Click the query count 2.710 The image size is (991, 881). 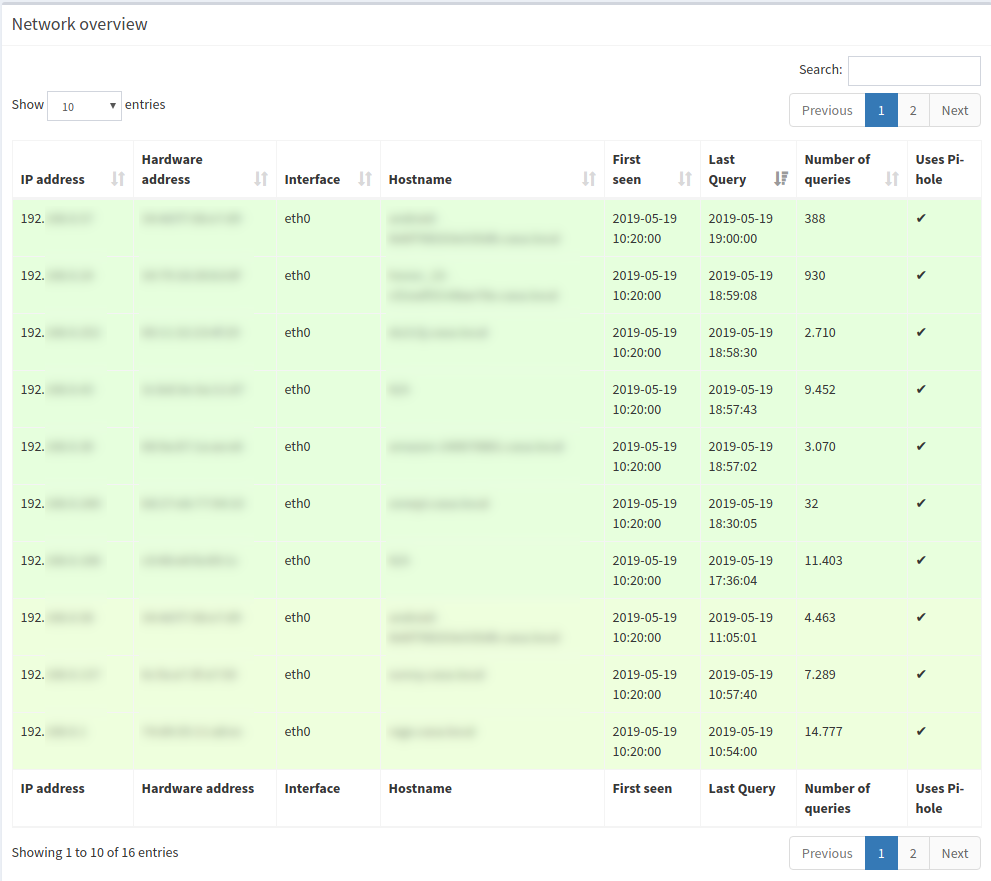820,332
